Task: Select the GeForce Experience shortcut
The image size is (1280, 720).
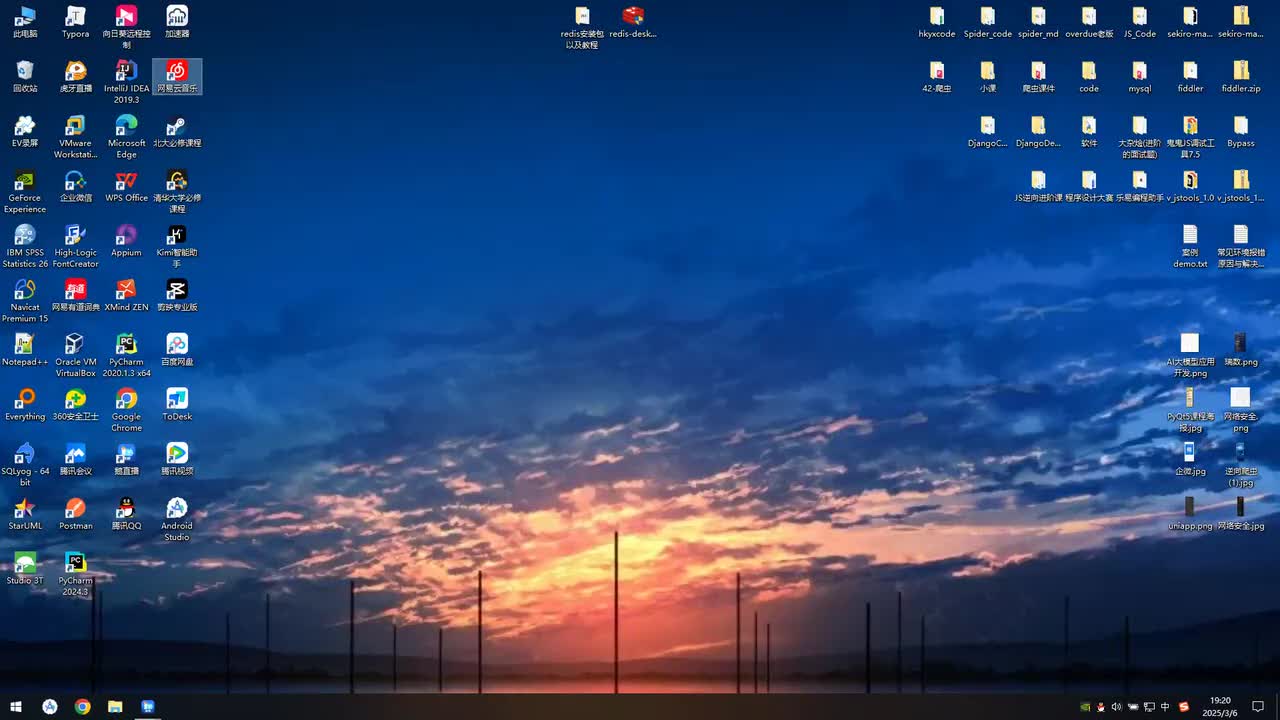Action: tap(25, 192)
